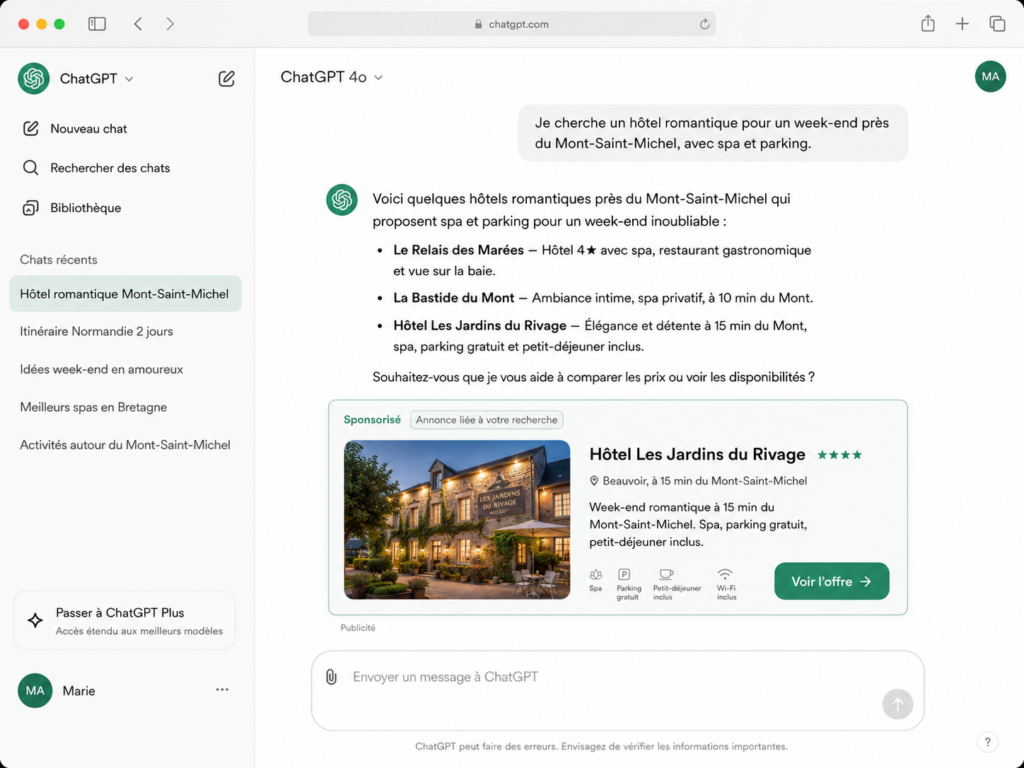Click the ChatGPT avatar beside the response
The width and height of the screenshot is (1024, 768).
click(342, 200)
